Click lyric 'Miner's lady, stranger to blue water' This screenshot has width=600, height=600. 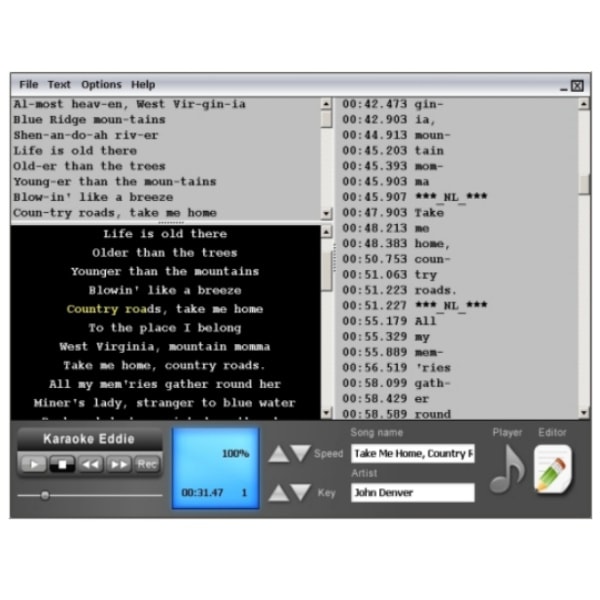pyautogui.click(x=165, y=403)
